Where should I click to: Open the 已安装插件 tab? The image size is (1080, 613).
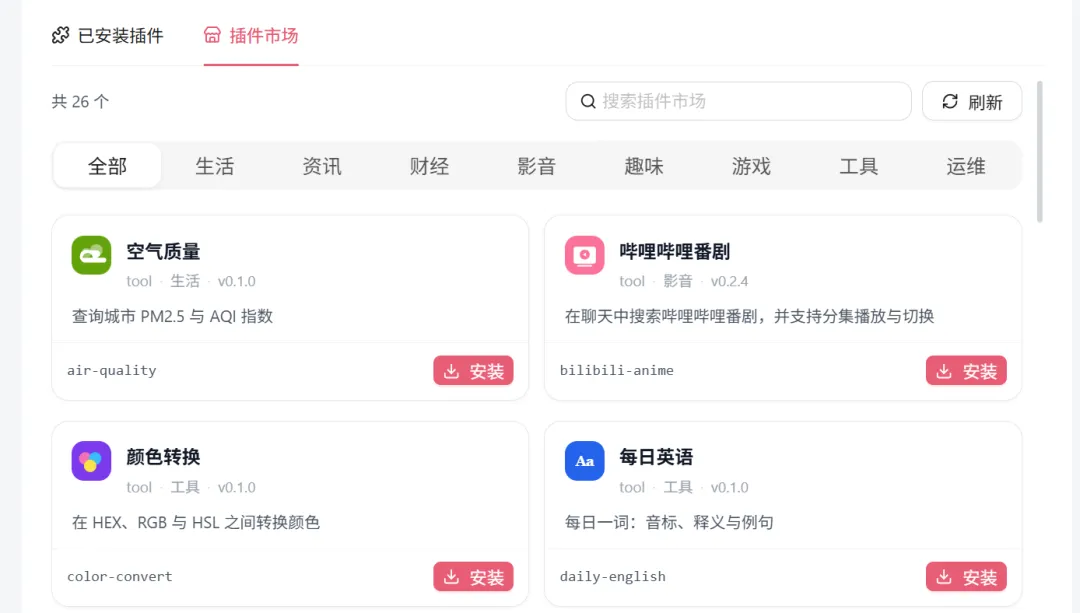coord(107,35)
